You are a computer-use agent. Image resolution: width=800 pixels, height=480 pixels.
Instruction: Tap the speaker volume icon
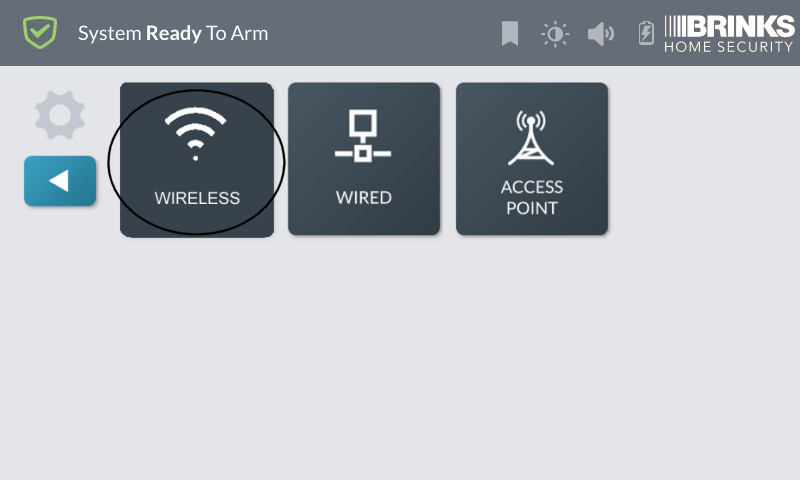(x=601, y=34)
